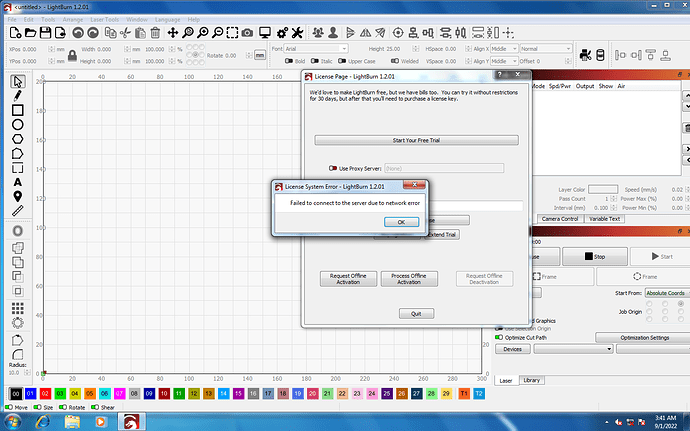The image size is (690, 431).
Task: Toggle Optimize Cut Path switch
Action: pyautogui.click(x=499, y=337)
